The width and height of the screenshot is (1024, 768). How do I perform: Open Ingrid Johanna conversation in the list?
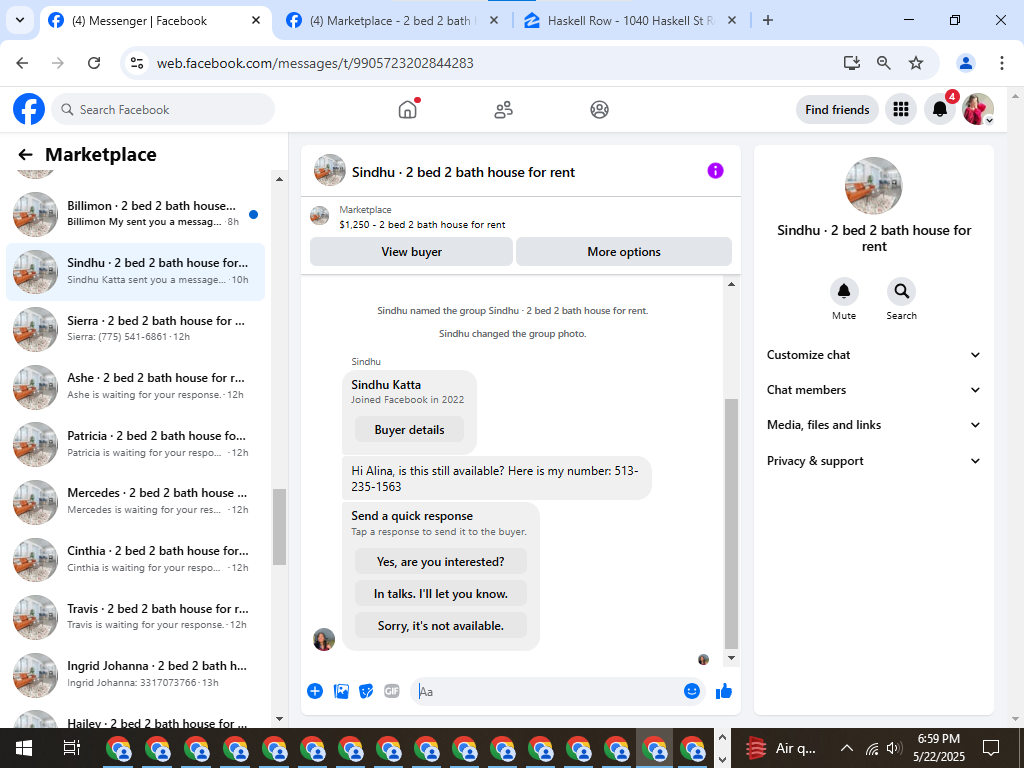pos(136,673)
